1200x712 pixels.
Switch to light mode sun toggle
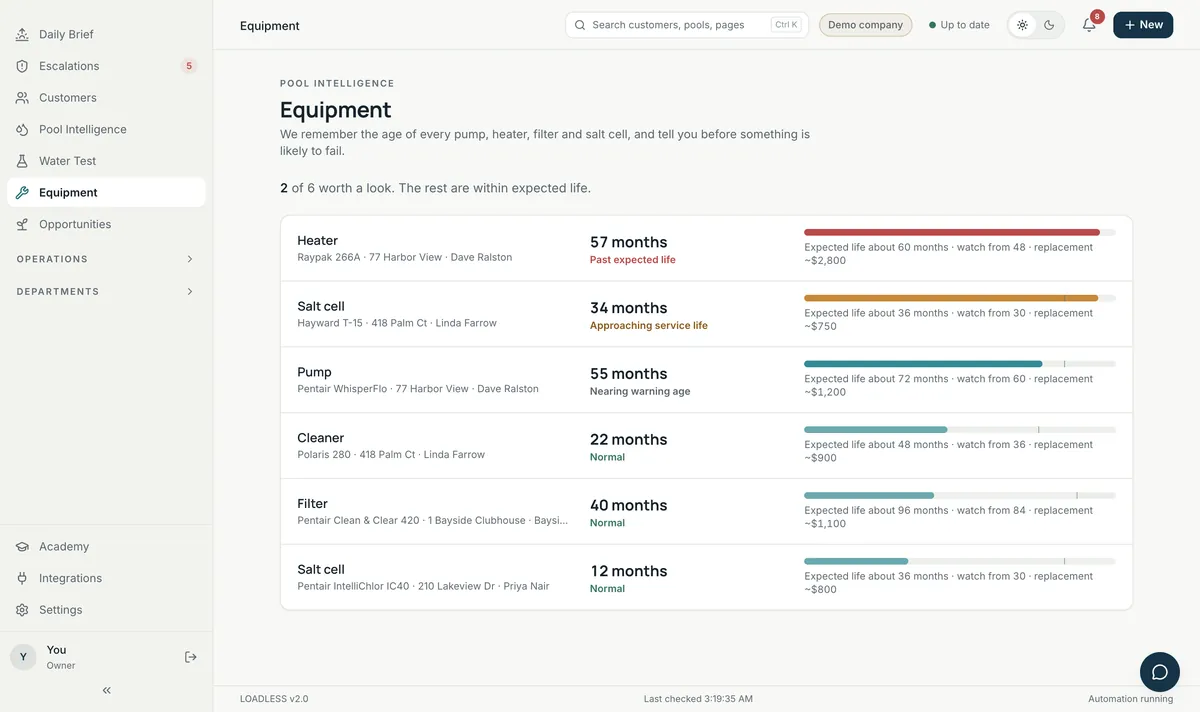point(1022,25)
